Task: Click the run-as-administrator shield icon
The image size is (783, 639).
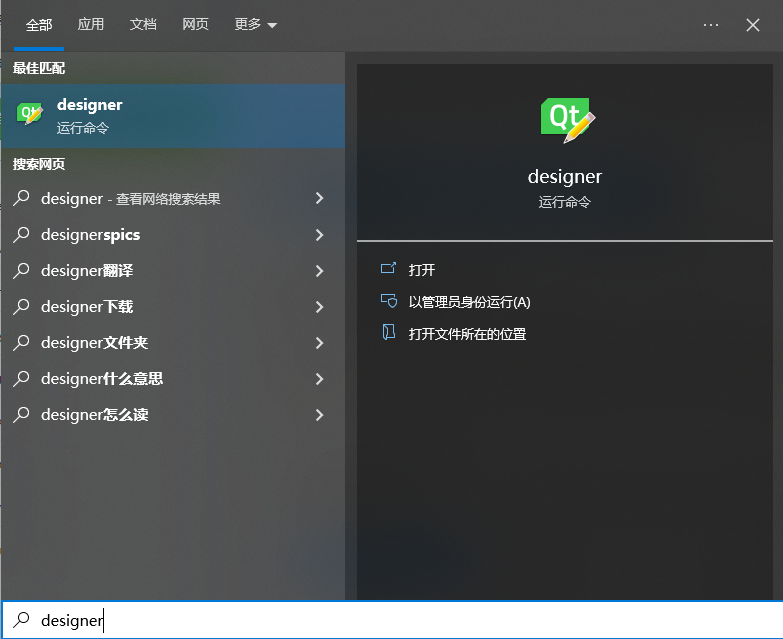Action: [389, 301]
